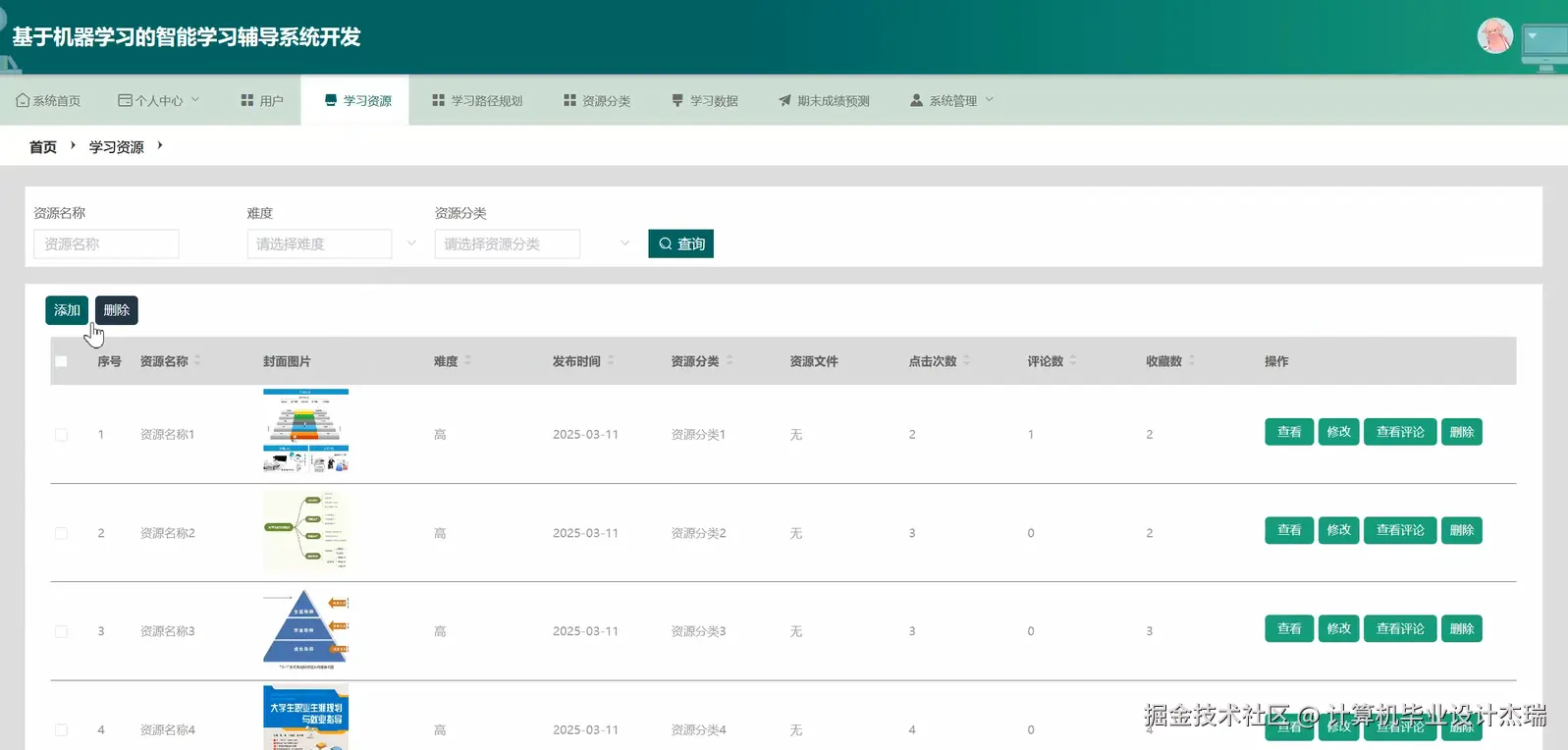Open cover image of 资源名称1
The image size is (1568, 750).
305,431
